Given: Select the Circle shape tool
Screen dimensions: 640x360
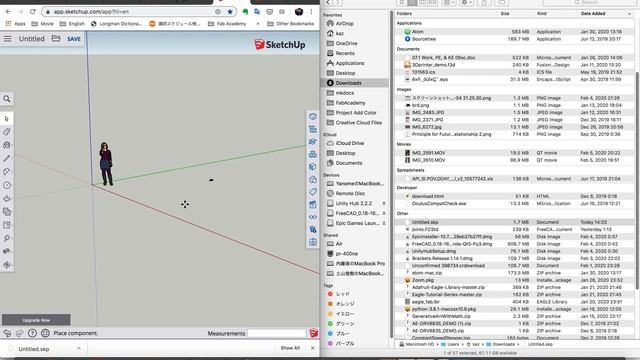Looking at the screenshot, I should [7, 185].
